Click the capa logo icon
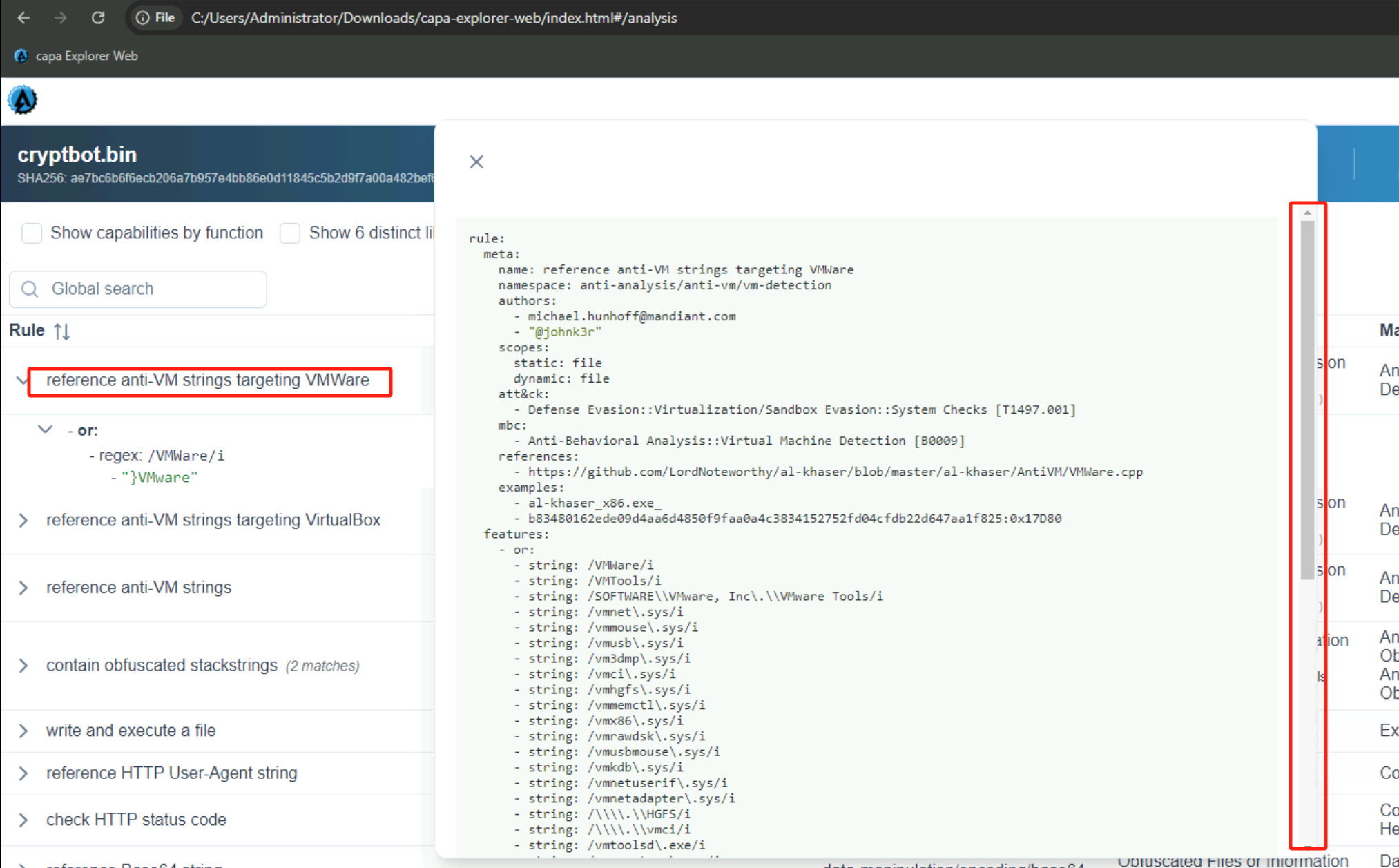Screen dimensions: 1399x868 tap(22, 101)
